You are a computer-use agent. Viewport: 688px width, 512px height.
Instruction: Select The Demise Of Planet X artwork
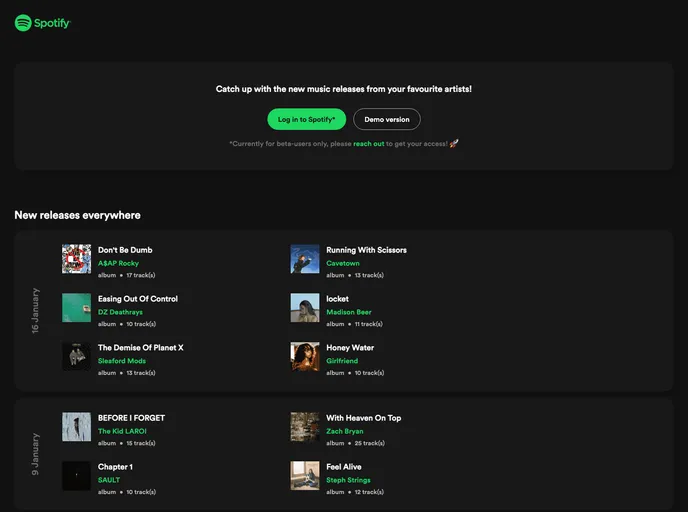[76, 357]
